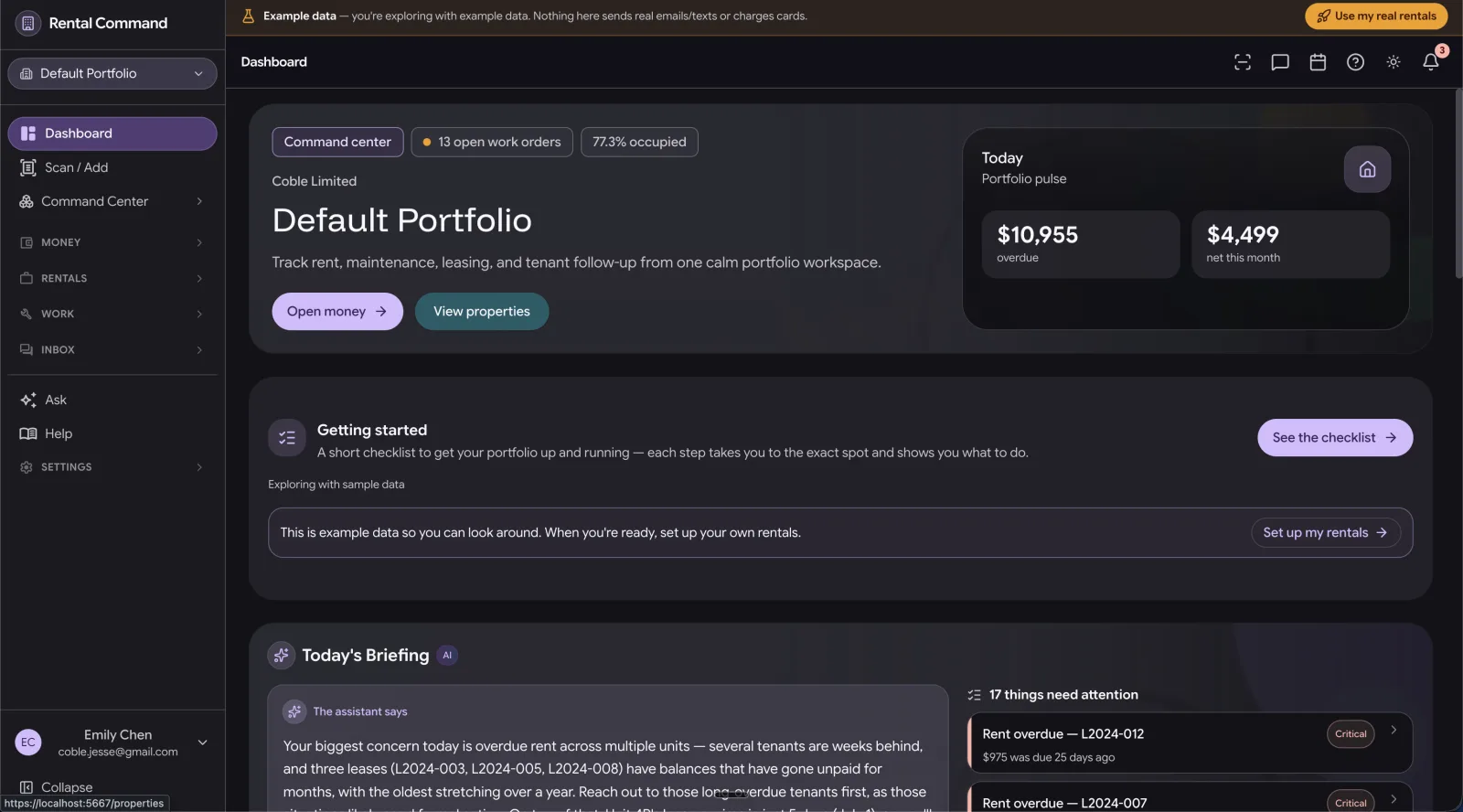Screen dimensions: 1463x812
Task: Click the Rent overdue — L2024-012 title
Action: 1063,733
